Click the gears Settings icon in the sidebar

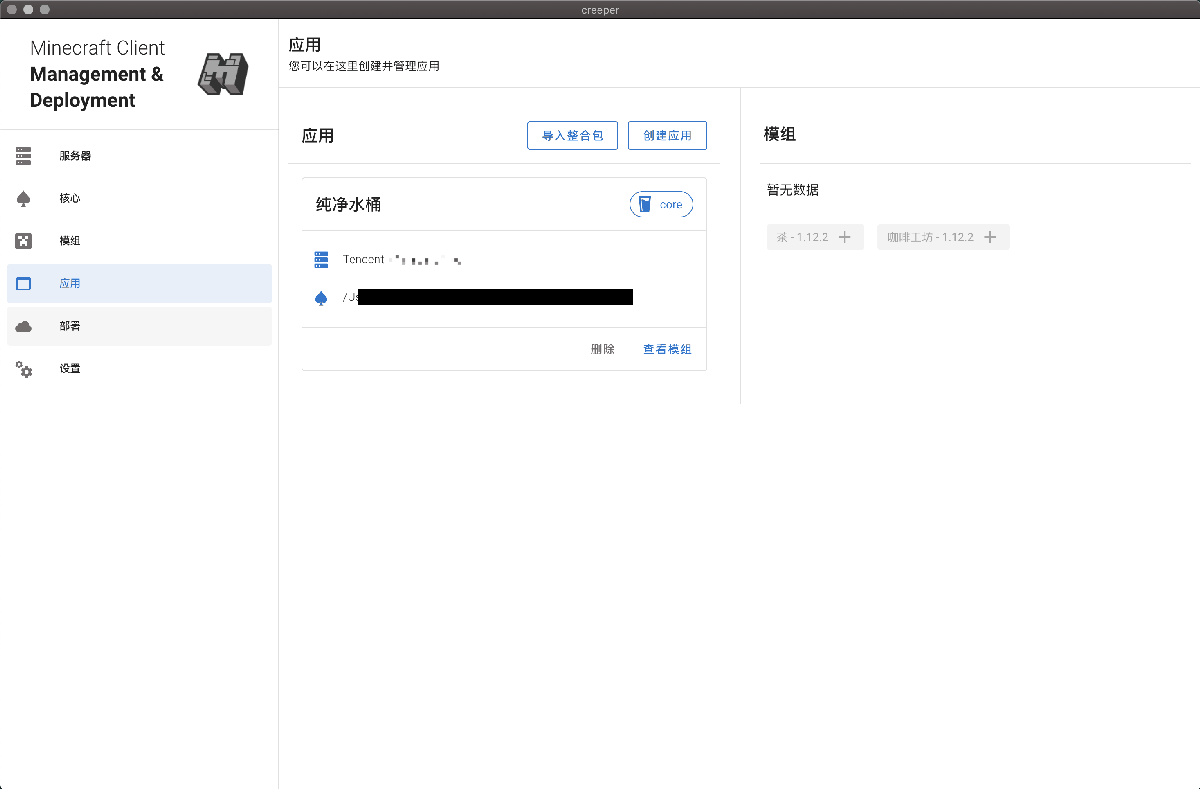(x=24, y=369)
